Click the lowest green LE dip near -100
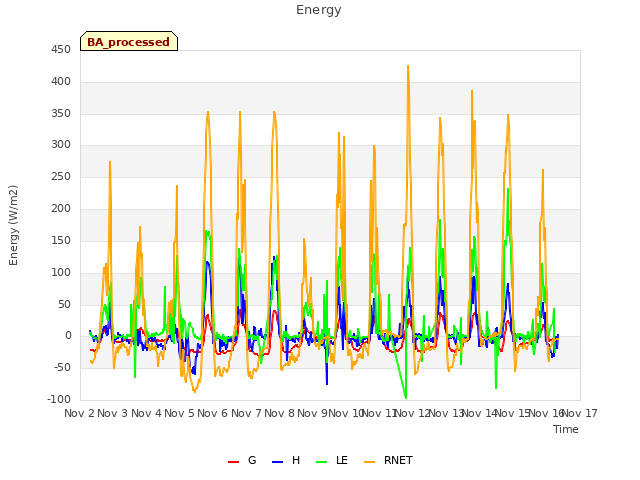The height and width of the screenshot is (480, 640). pyautogui.click(x=406, y=398)
